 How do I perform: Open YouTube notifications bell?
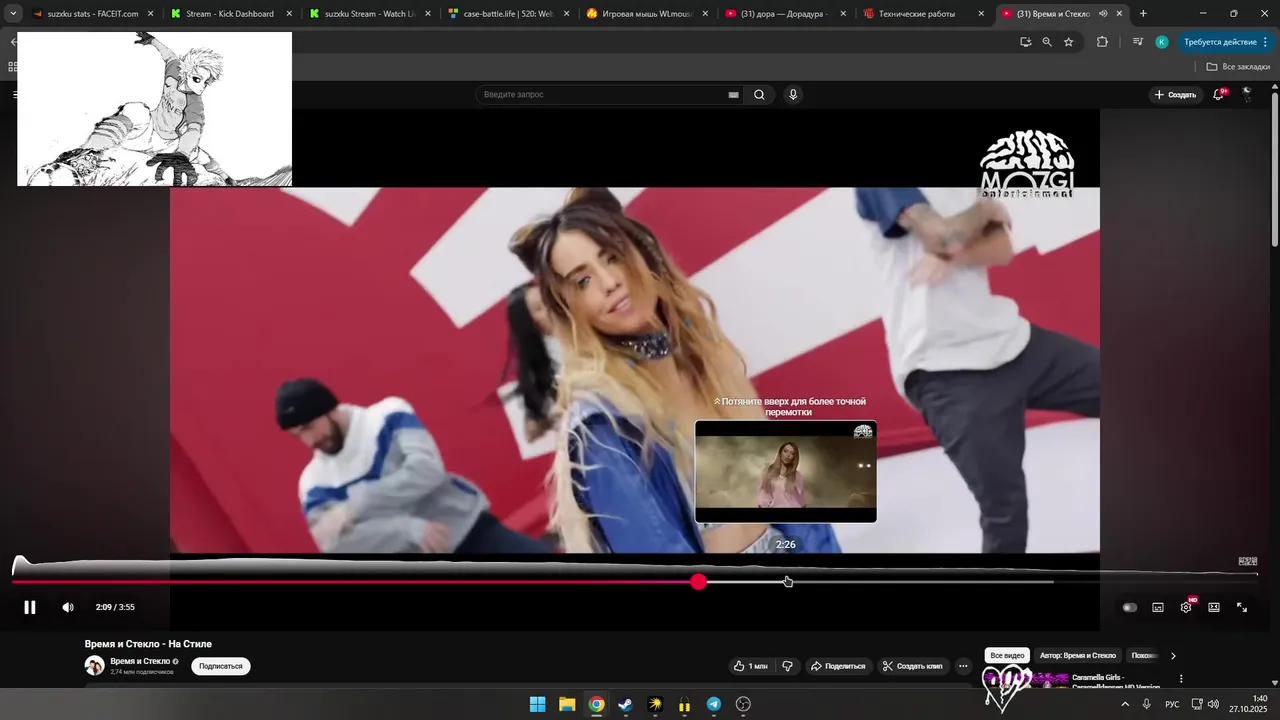click(1219, 95)
